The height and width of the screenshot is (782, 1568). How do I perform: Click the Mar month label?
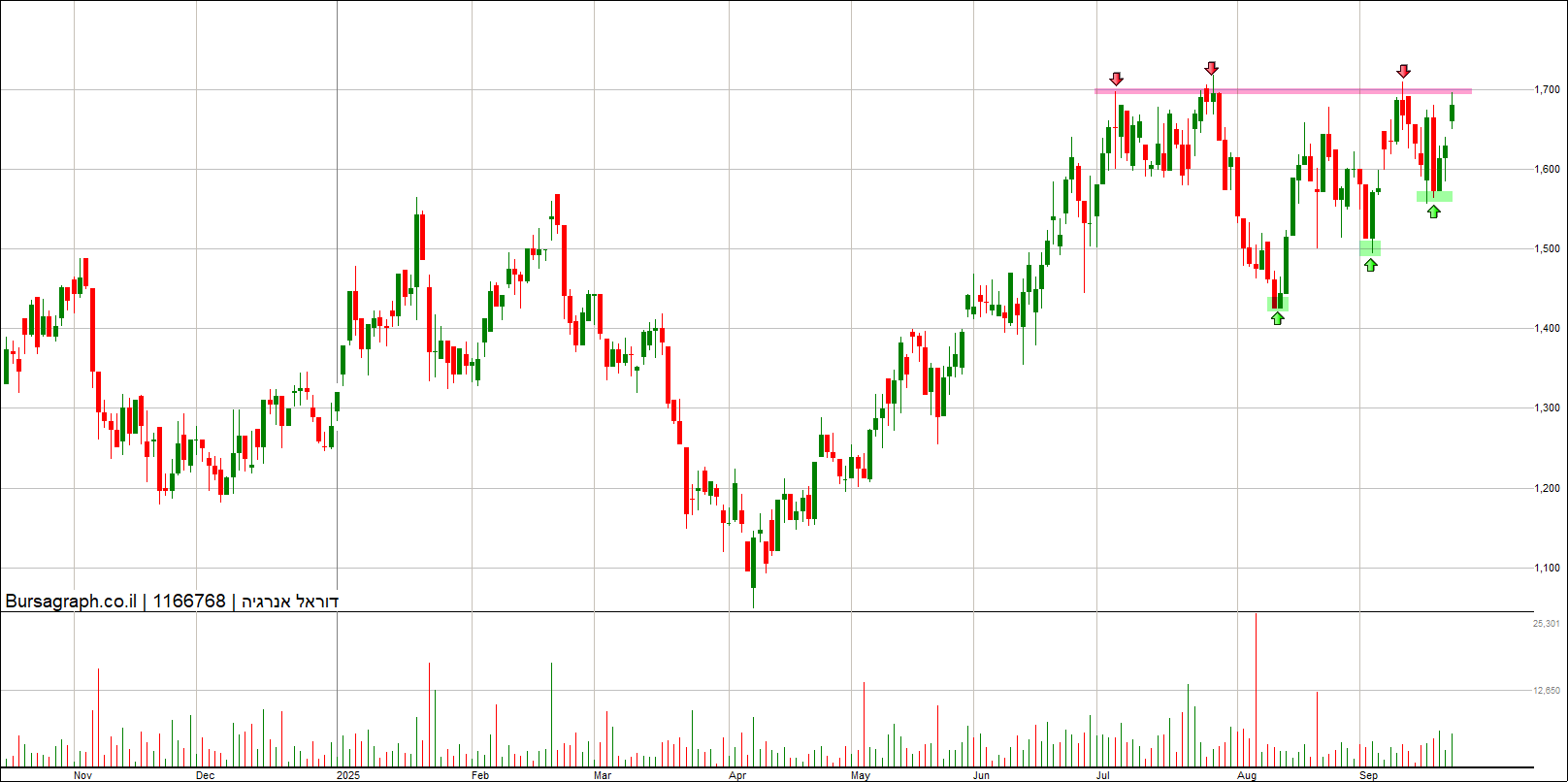coord(603,775)
